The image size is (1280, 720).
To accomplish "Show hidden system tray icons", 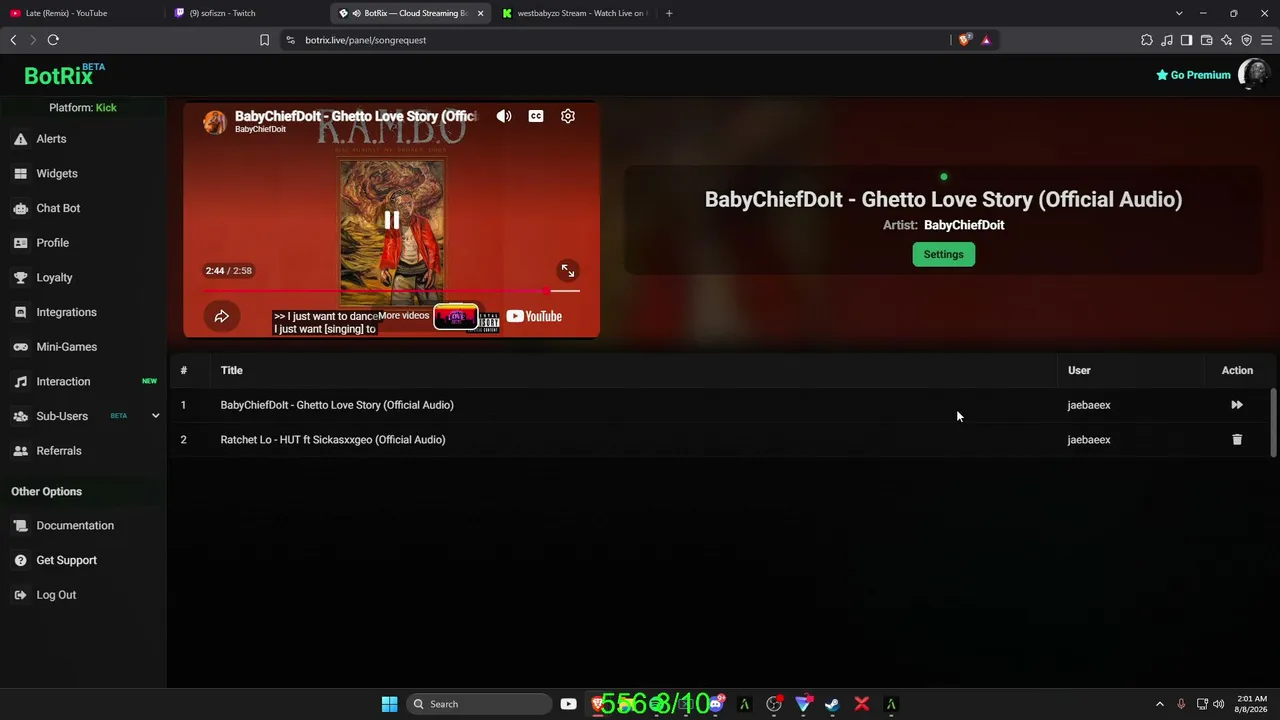I will [1160, 704].
